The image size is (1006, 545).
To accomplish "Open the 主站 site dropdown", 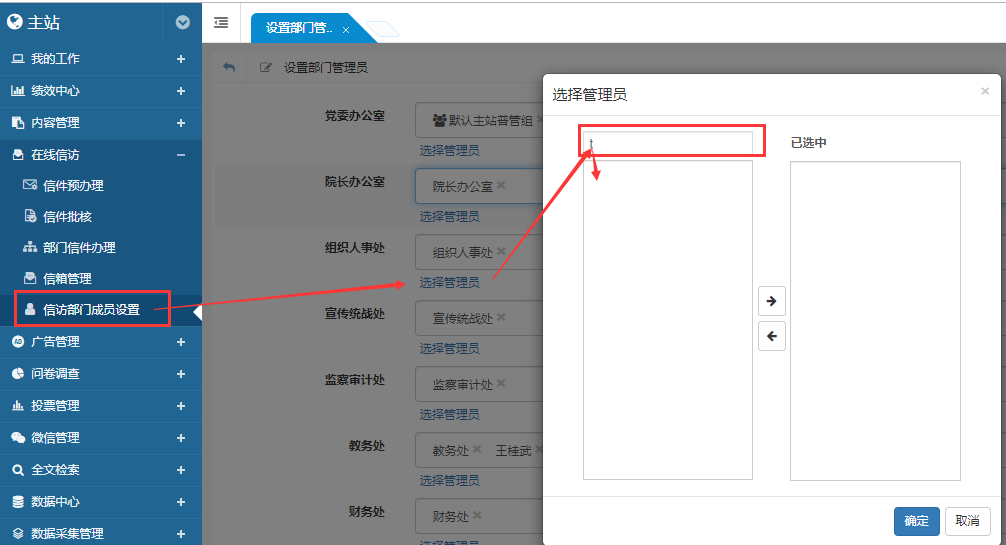I will tap(182, 22).
